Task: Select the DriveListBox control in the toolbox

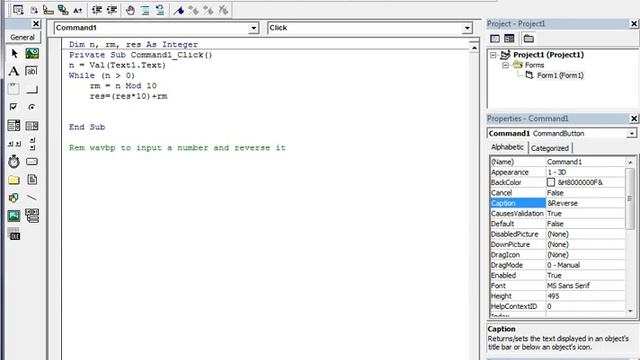Action: pos(32,162)
